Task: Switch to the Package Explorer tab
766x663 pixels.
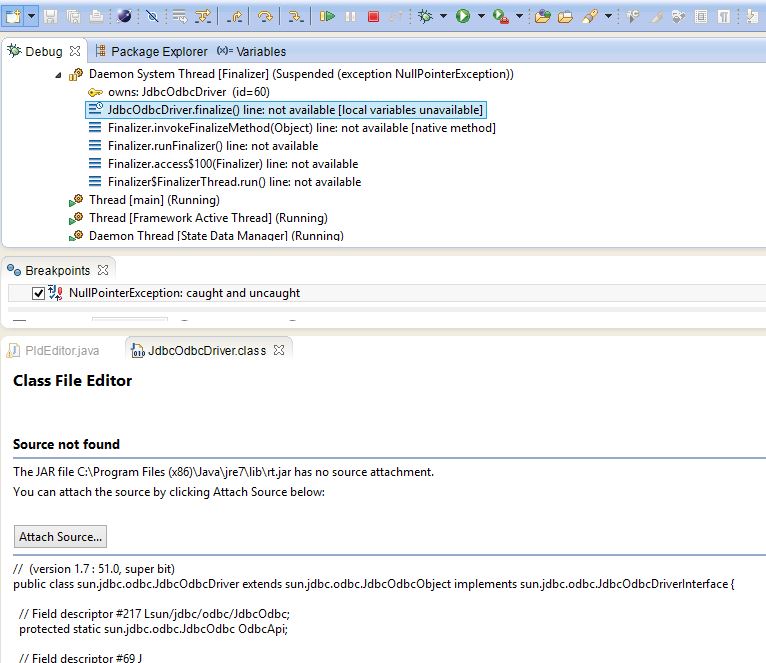Action: click(x=151, y=51)
